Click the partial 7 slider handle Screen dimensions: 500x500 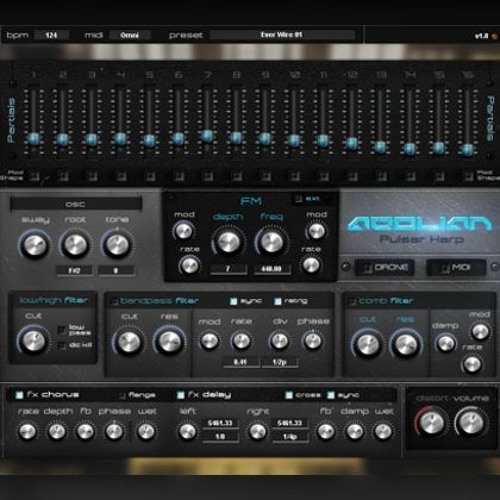coord(207,136)
